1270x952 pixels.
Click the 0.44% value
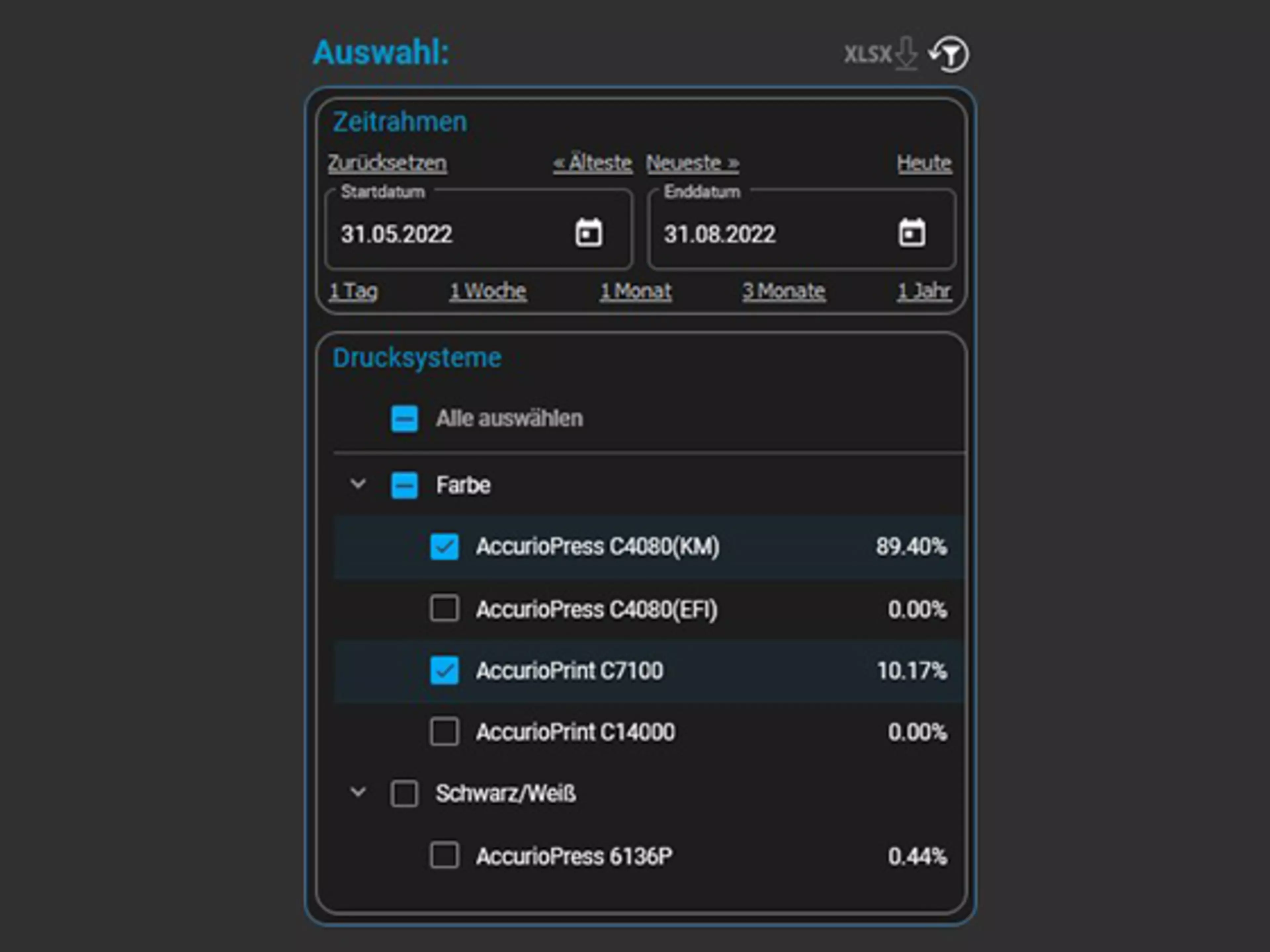click(x=918, y=856)
